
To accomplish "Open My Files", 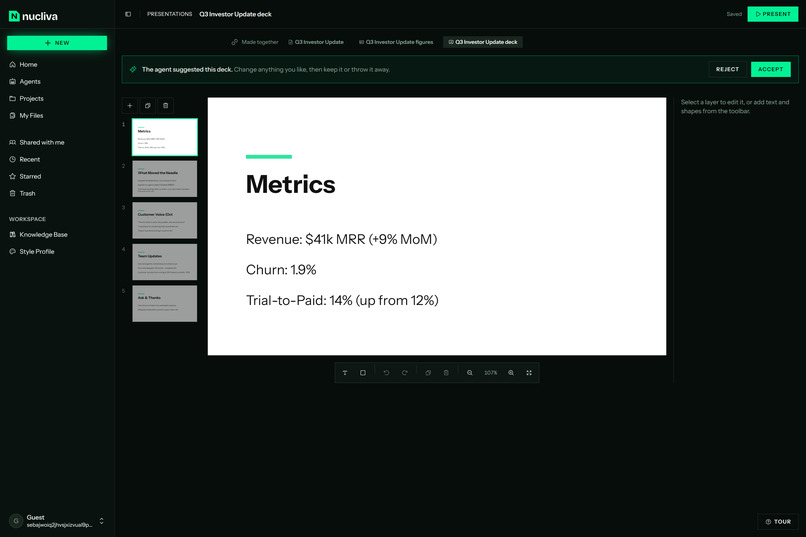I will click(x=57, y=116).
